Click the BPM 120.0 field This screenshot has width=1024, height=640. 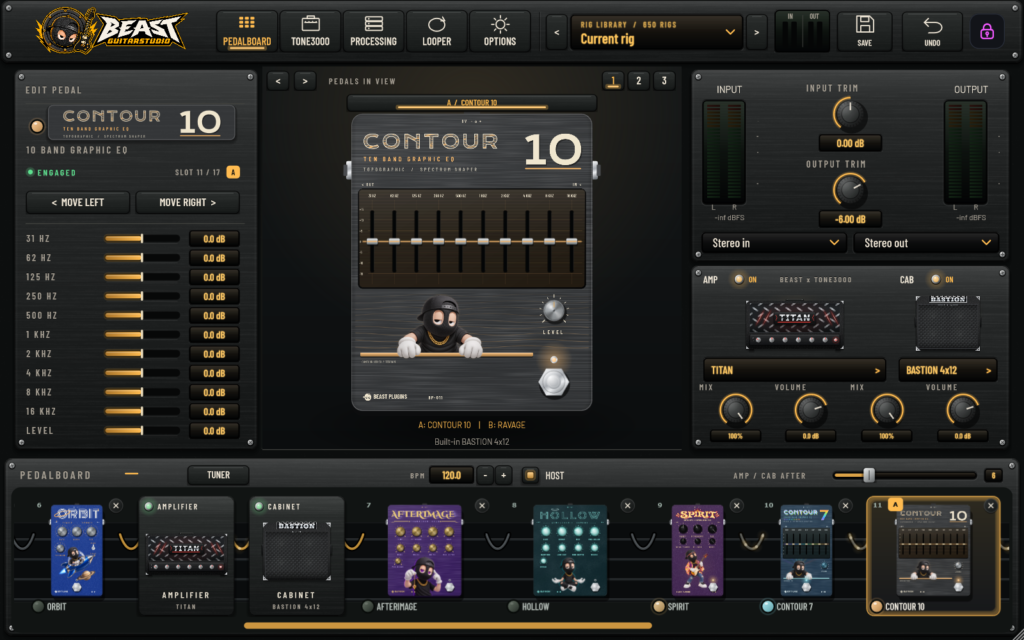[x=451, y=475]
